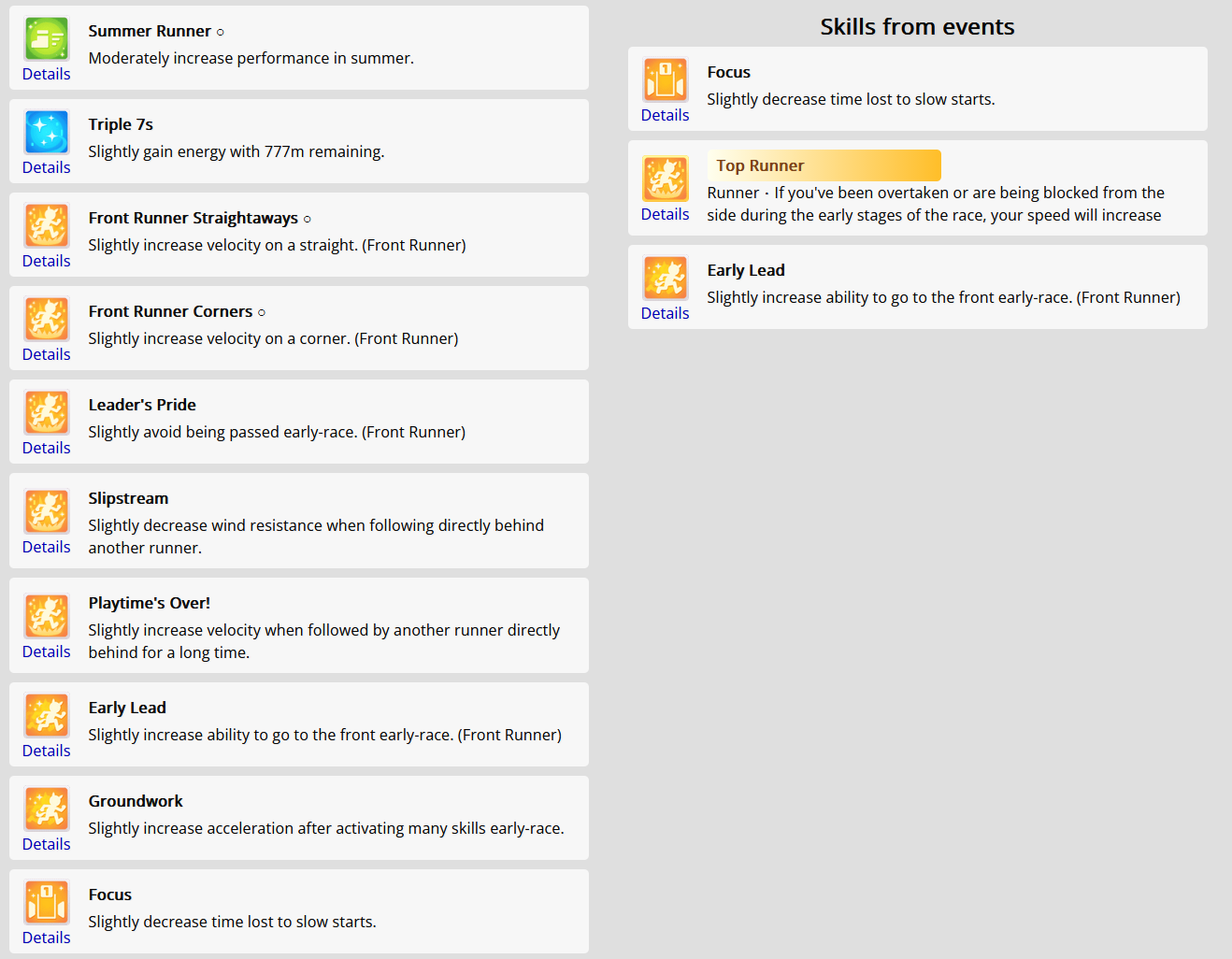Click the Summer Runner skill icon
1232x959 pixels.
[47, 39]
